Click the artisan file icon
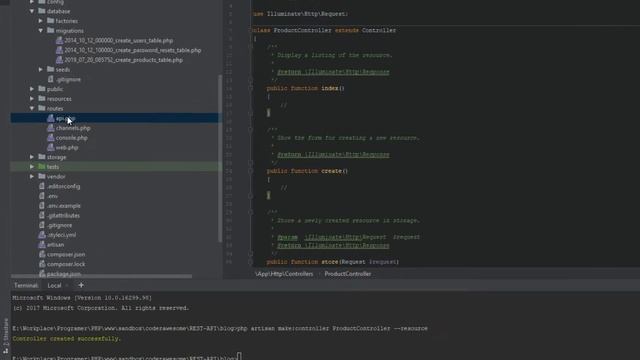 tap(42, 244)
